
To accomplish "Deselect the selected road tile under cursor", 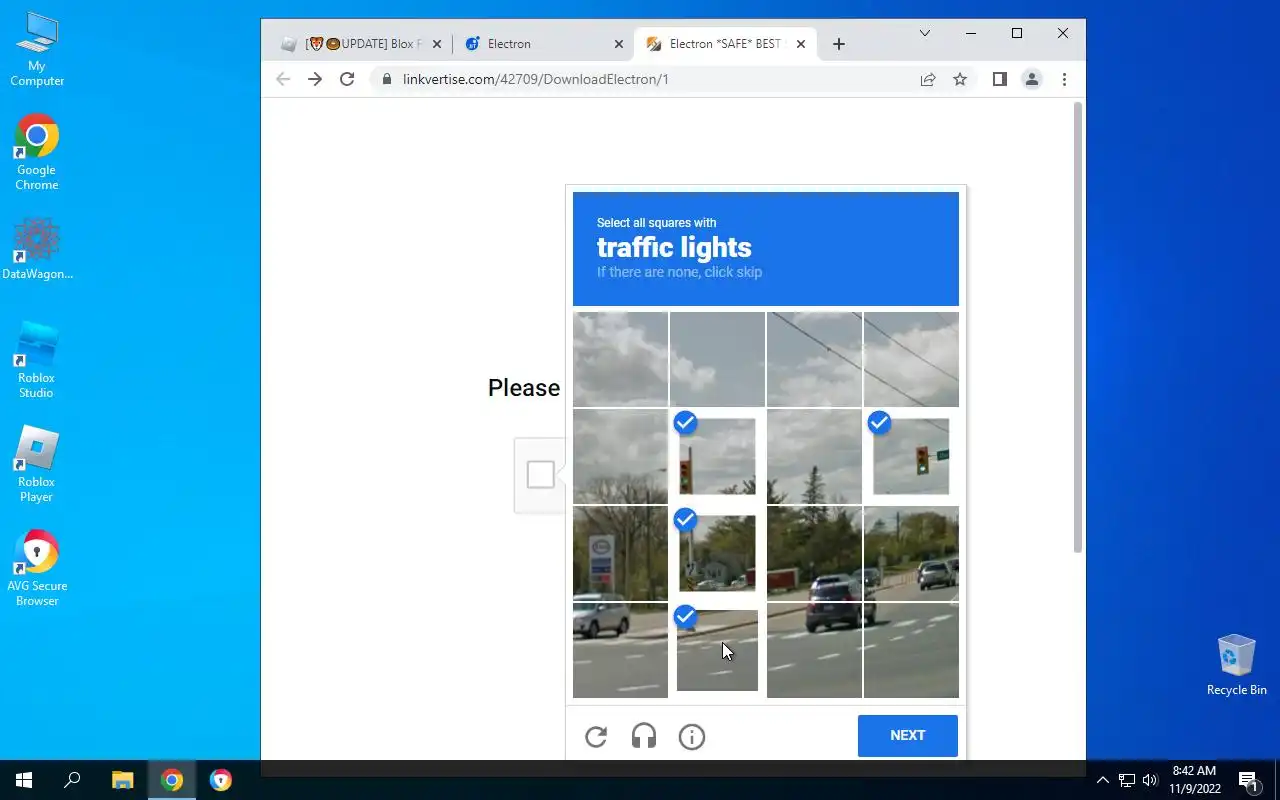I will coord(717,650).
